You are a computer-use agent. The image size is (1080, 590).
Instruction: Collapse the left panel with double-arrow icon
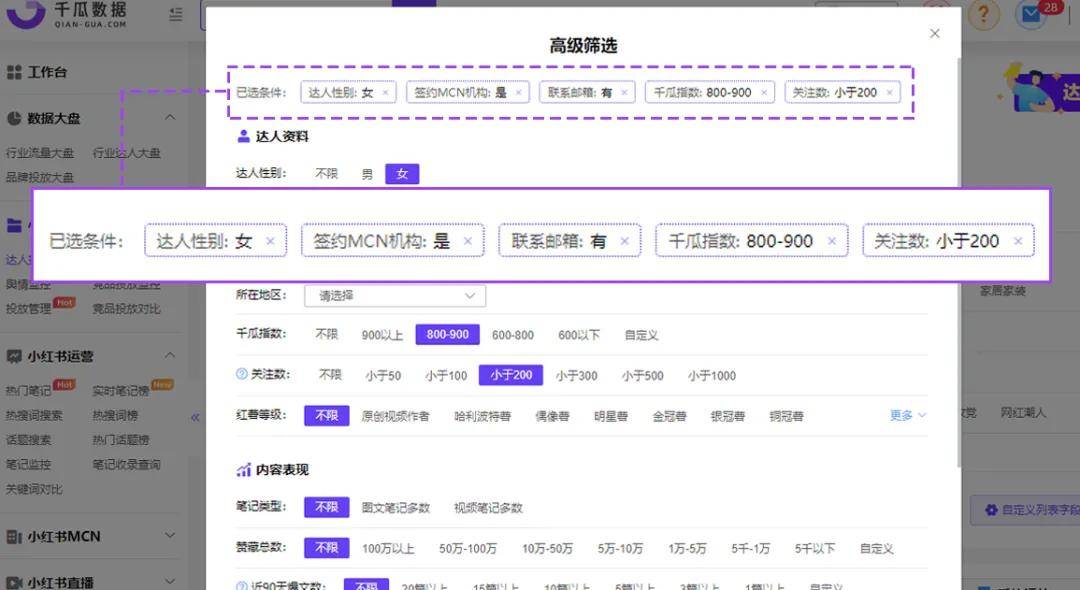click(x=195, y=417)
